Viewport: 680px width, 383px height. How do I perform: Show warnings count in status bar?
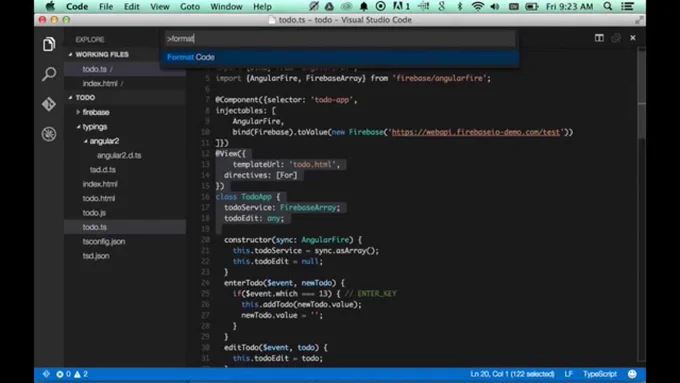81,374
